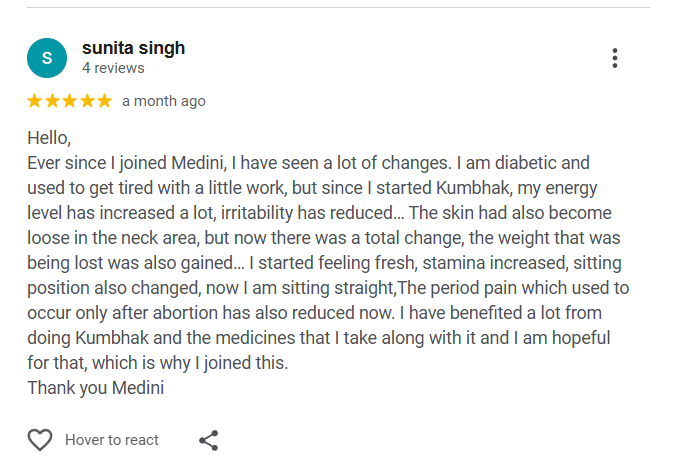700x475 pixels.
Task: Click the "a month ago" timestamp
Action: coord(164,101)
